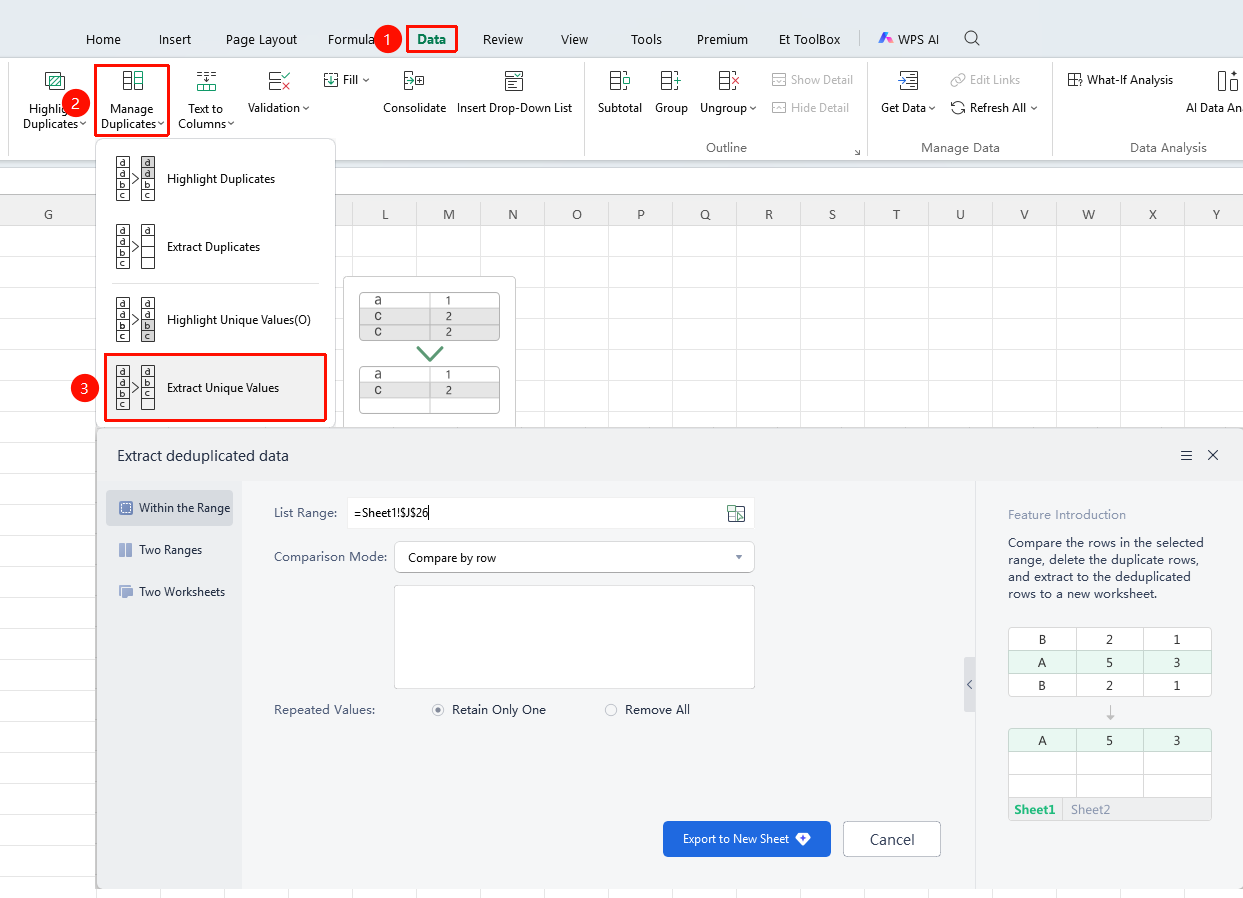Click the search magnifier icon beside WPS AI
Viewport: 1243px width, 898px height.
(x=971, y=39)
